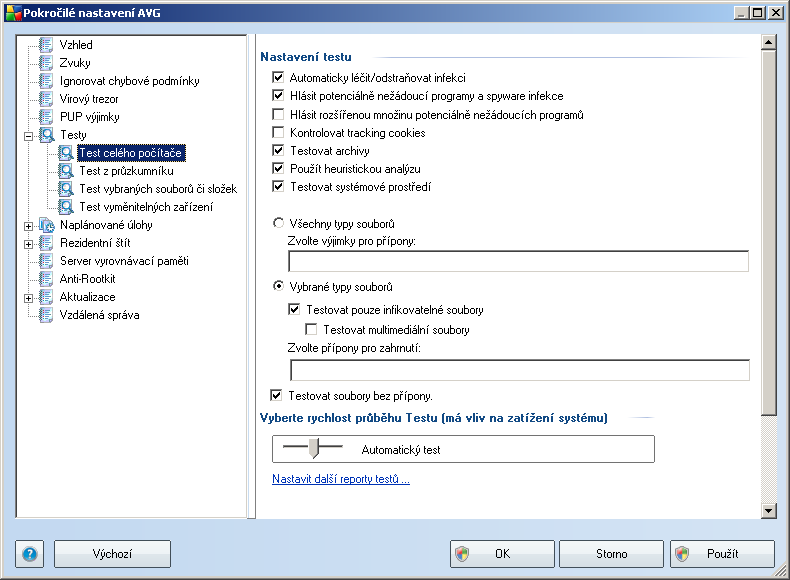Enable Hlásit rozšířenou množinu potenciálně nežádoucích programů
The width and height of the screenshot is (790, 580).
click(x=278, y=114)
